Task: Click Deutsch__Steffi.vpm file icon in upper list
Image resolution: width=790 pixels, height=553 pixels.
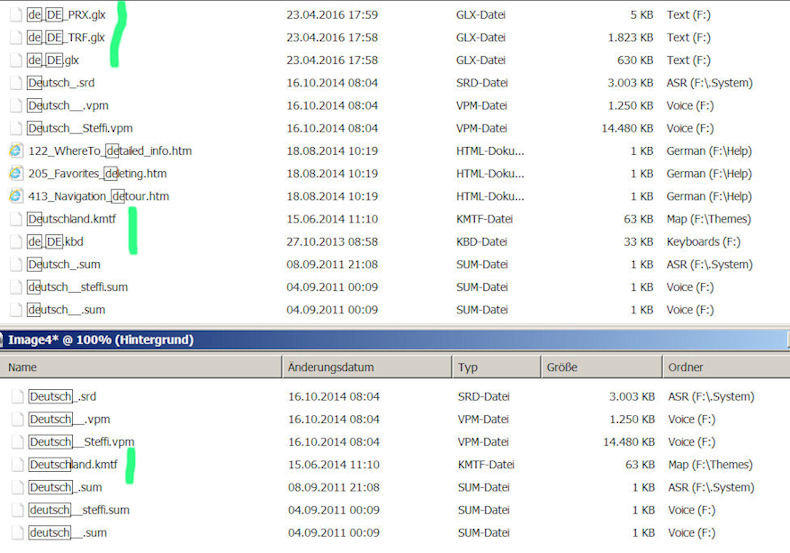Action: tap(16, 128)
